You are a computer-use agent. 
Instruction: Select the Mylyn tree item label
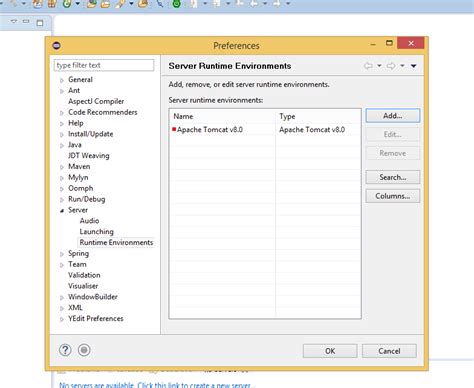pos(78,177)
